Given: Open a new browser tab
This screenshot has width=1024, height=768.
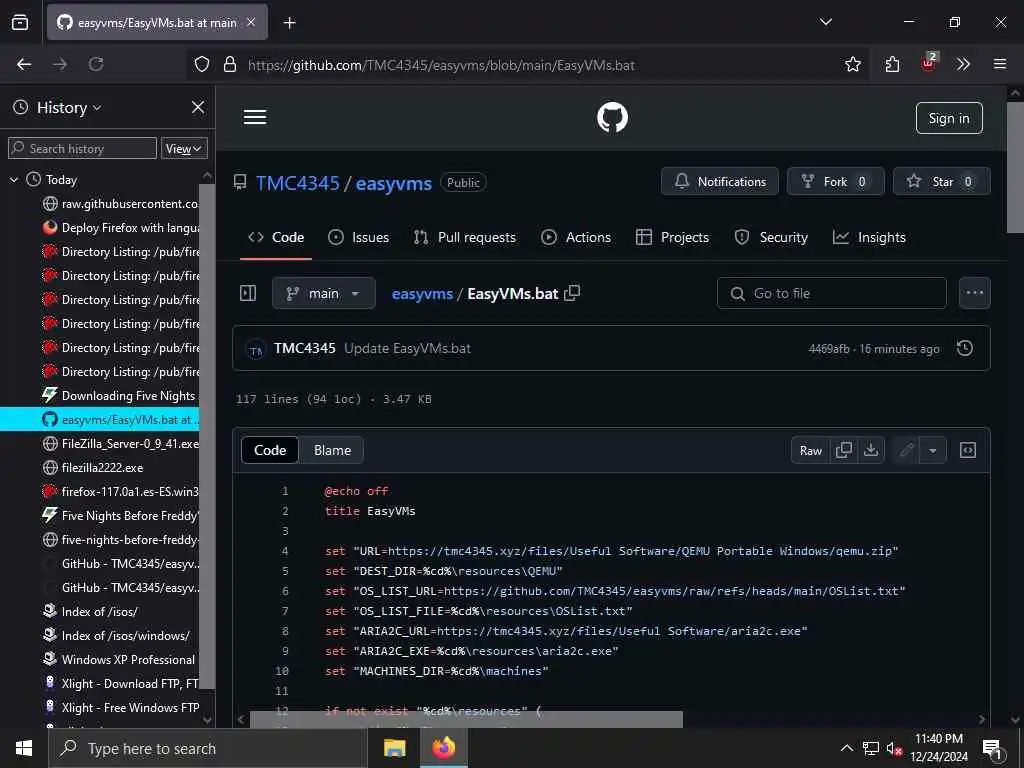Looking at the screenshot, I should (x=290, y=23).
